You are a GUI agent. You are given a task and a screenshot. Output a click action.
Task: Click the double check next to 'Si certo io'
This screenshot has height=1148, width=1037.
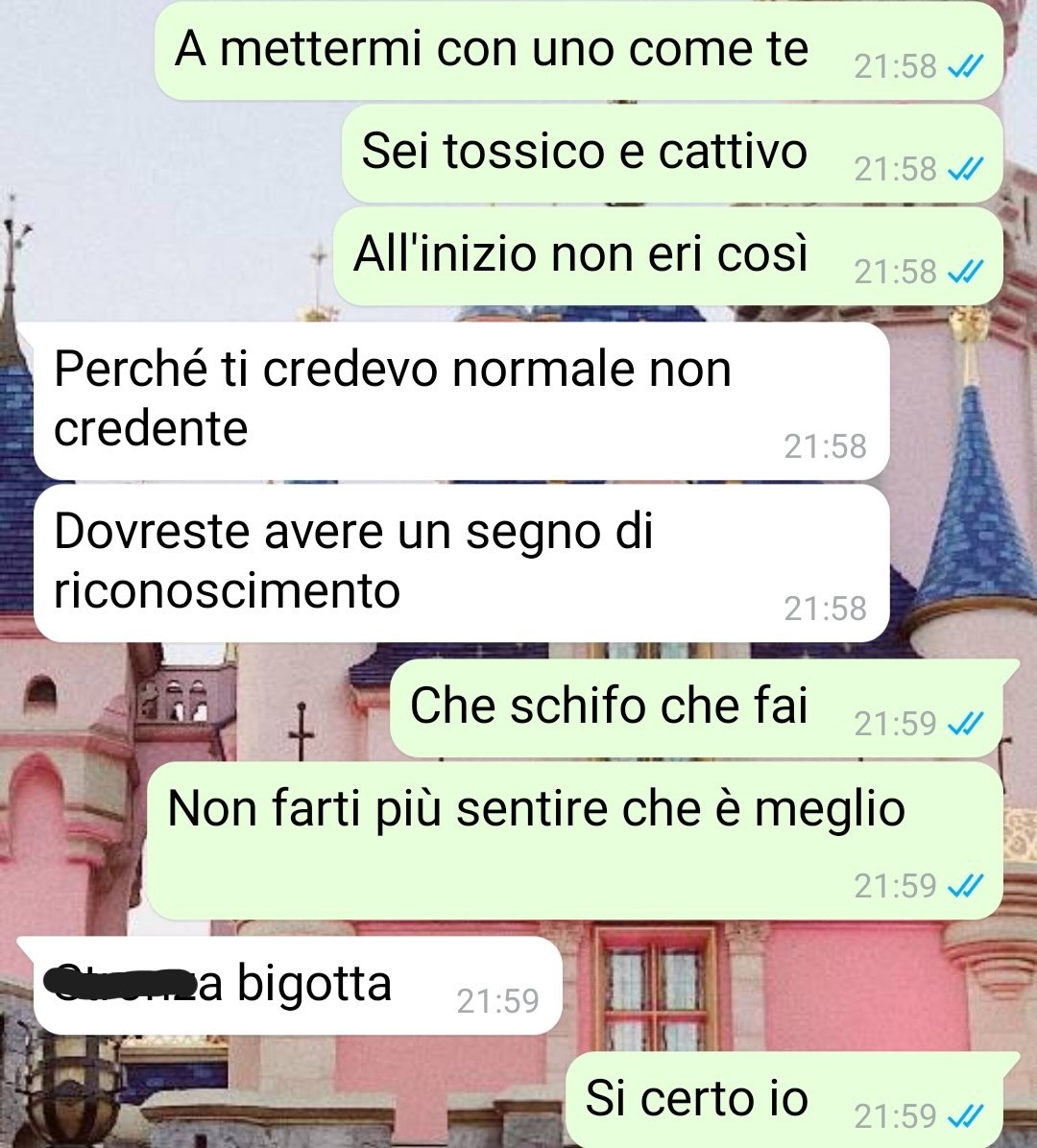tap(964, 1116)
